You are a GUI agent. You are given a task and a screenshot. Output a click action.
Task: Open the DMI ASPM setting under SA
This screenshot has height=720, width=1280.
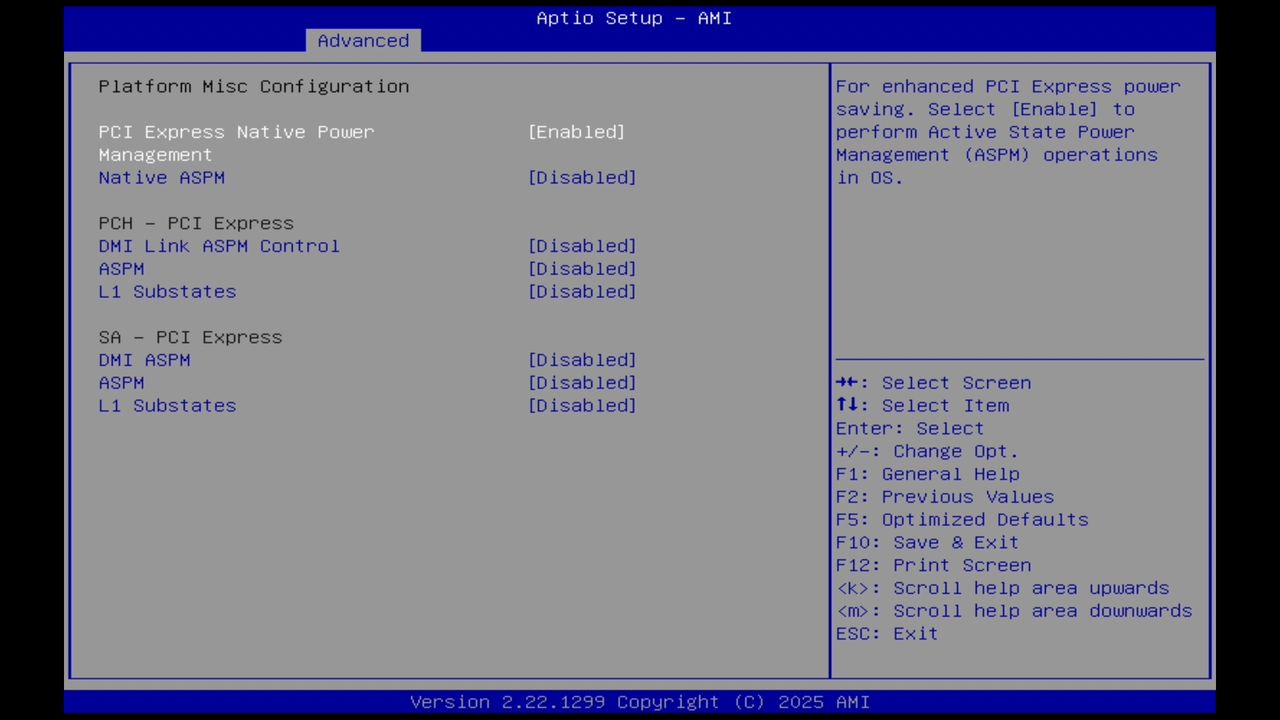(581, 360)
